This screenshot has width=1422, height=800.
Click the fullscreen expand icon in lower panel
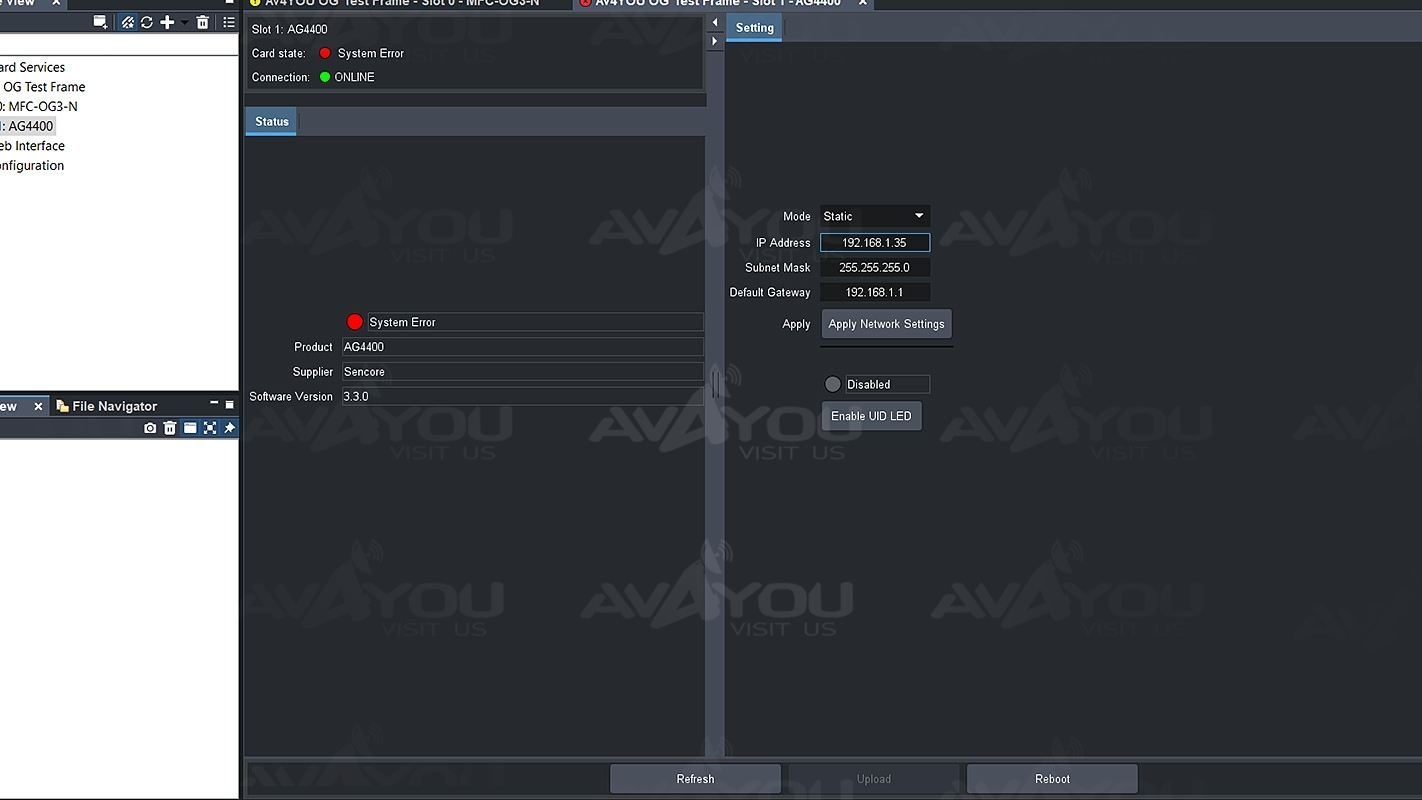[210, 428]
